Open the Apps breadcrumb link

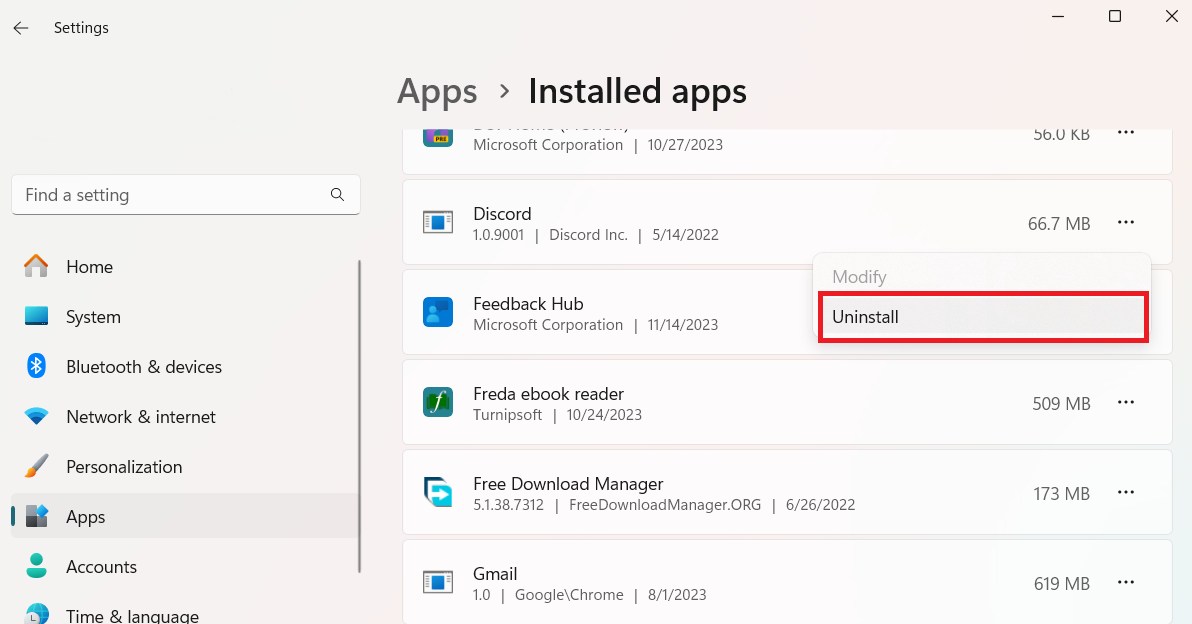(437, 91)
